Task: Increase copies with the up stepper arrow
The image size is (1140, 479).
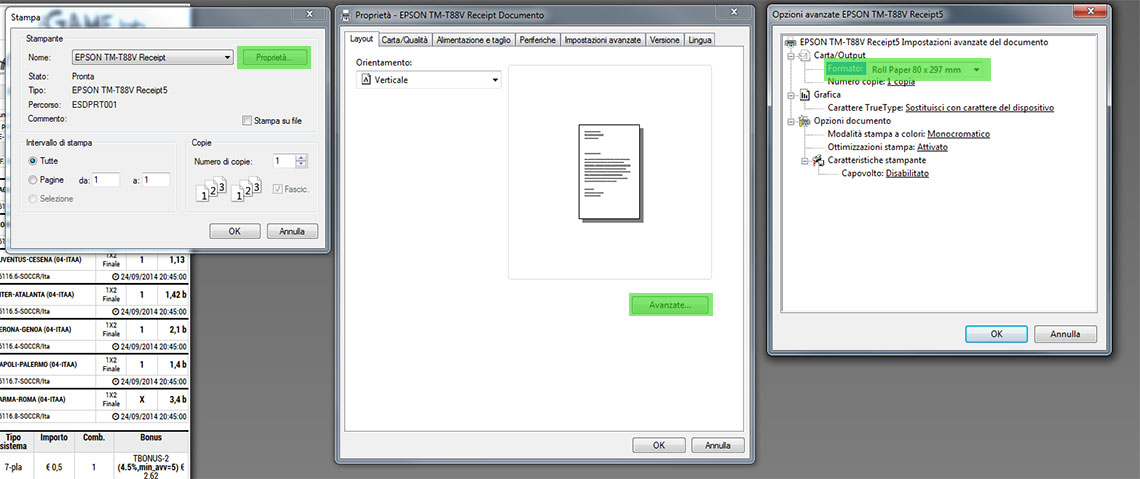Action: click(x=302, y=158)
